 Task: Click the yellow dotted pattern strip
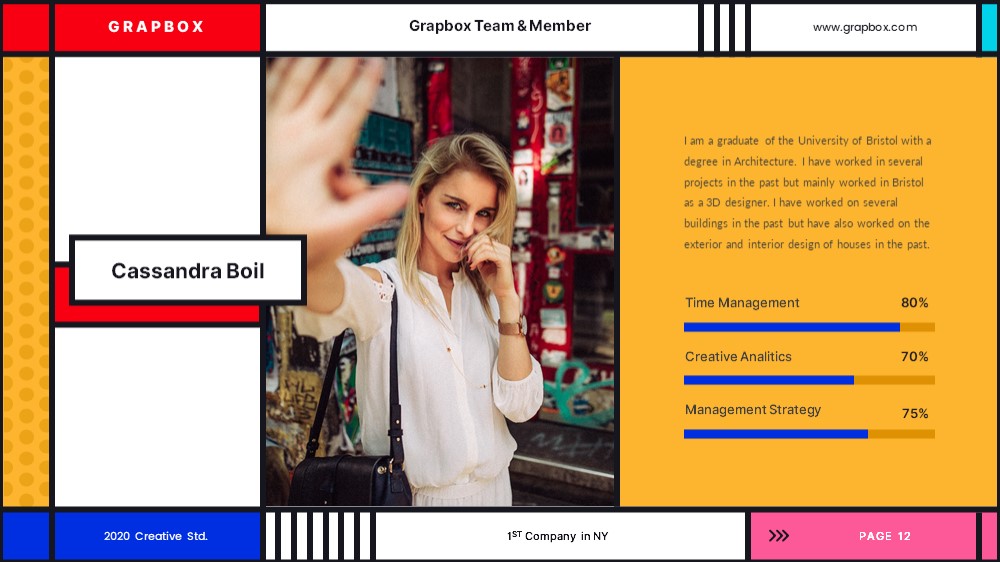coord(26,281)
